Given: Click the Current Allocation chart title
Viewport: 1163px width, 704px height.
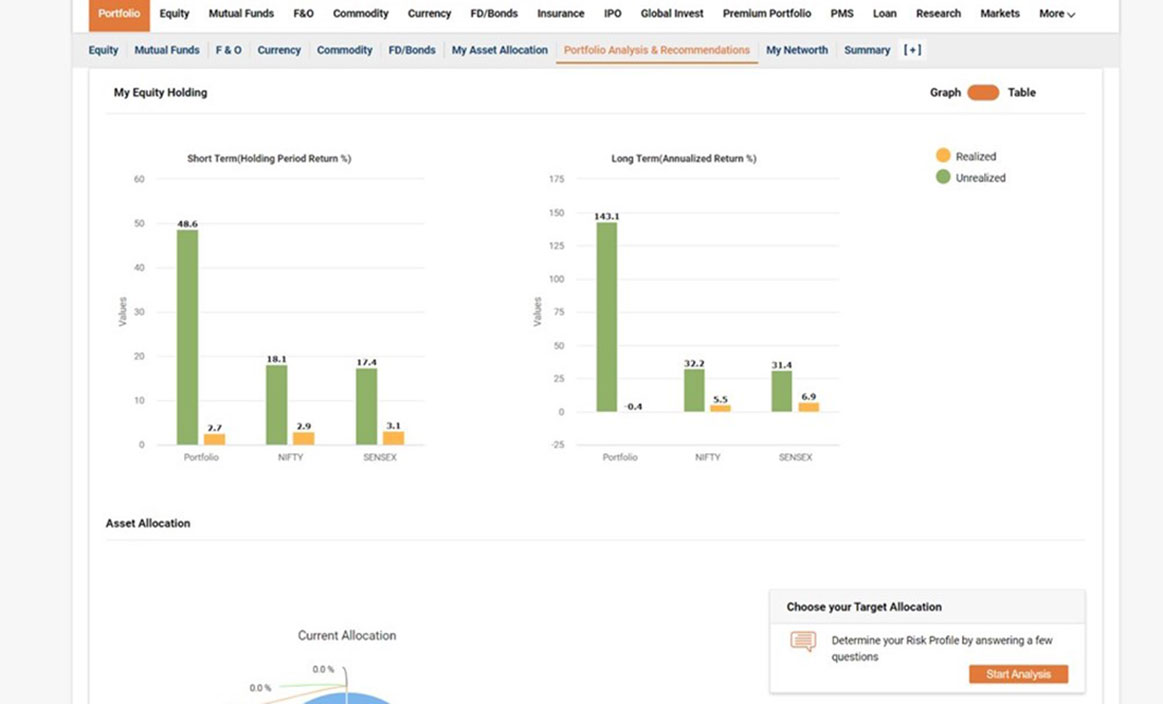Looking at the screenshot, I should point(347,636).
